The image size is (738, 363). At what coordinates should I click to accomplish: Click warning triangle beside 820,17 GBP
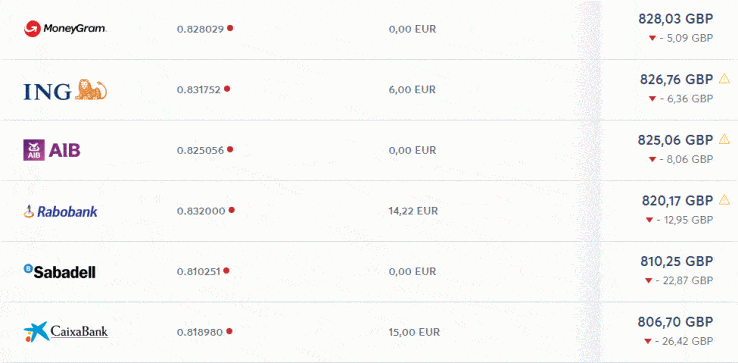pyautogui.click(x=724, y=200)
